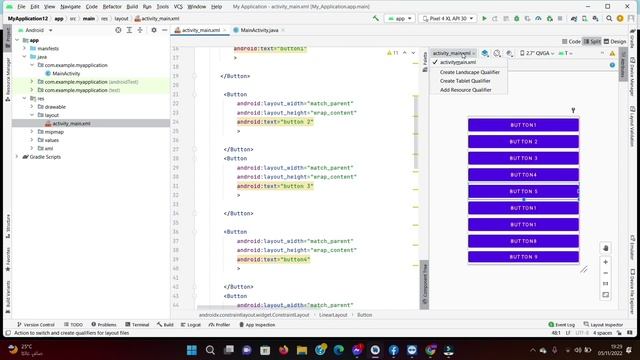Open App Inspection tool window
Screen dimensions: 640x360
coord(257,325)
